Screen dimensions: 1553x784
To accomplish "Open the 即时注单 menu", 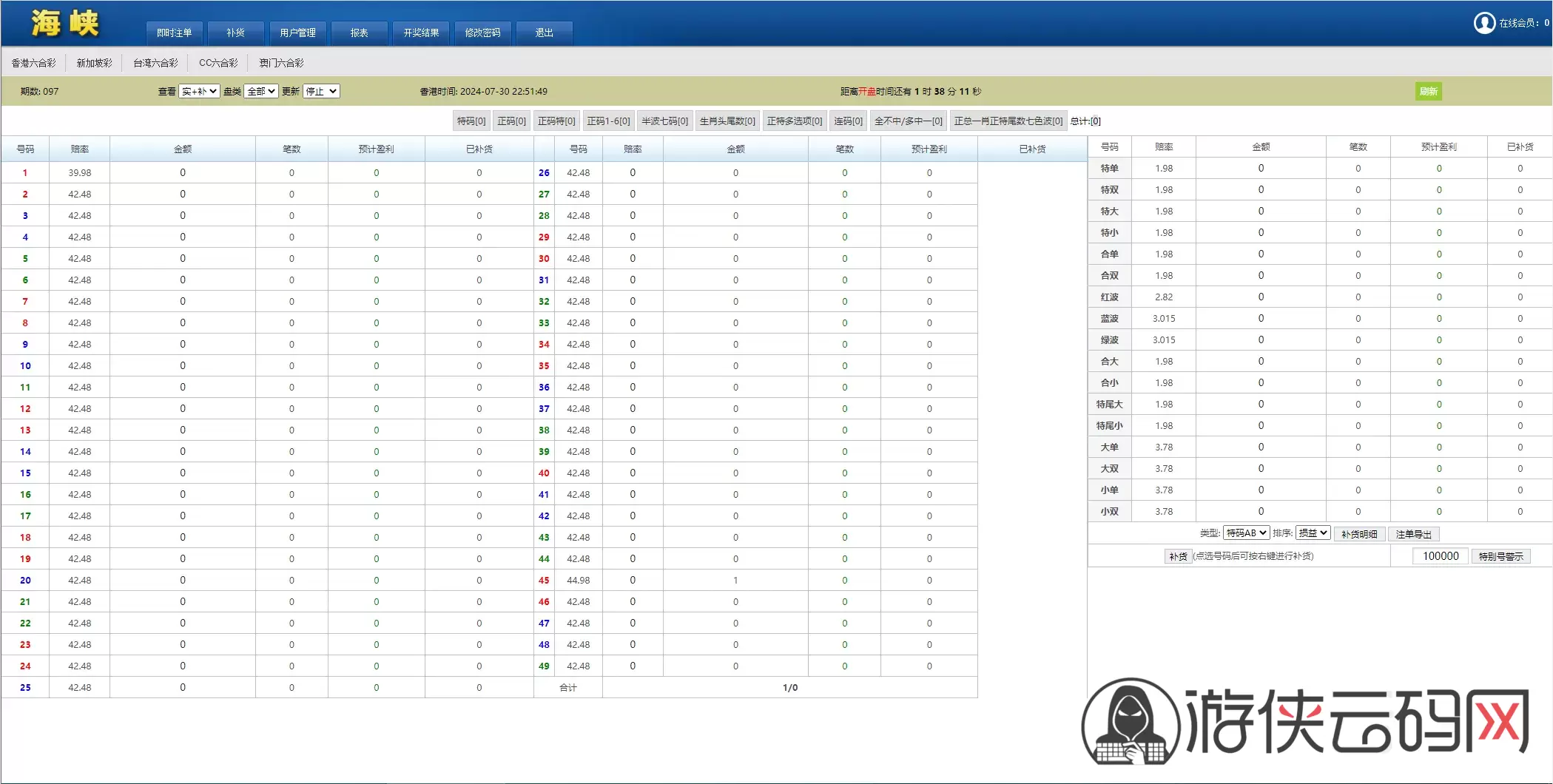I will pos(175,33).
